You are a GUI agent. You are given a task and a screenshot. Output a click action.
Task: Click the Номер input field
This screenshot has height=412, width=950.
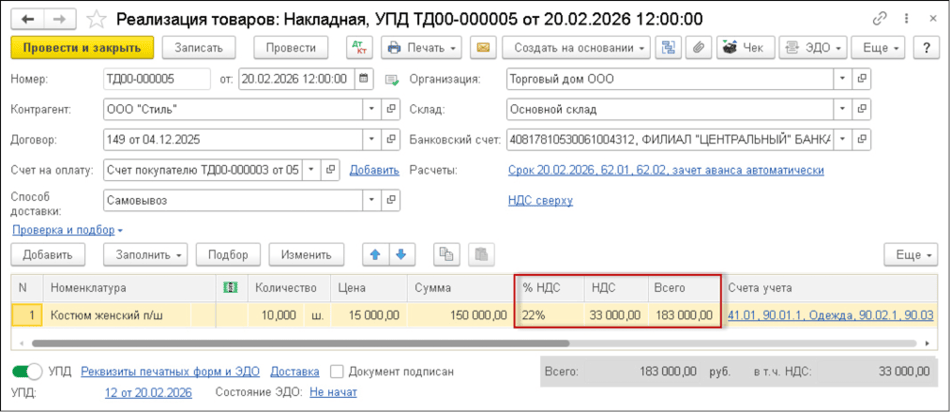coord(156,79)
